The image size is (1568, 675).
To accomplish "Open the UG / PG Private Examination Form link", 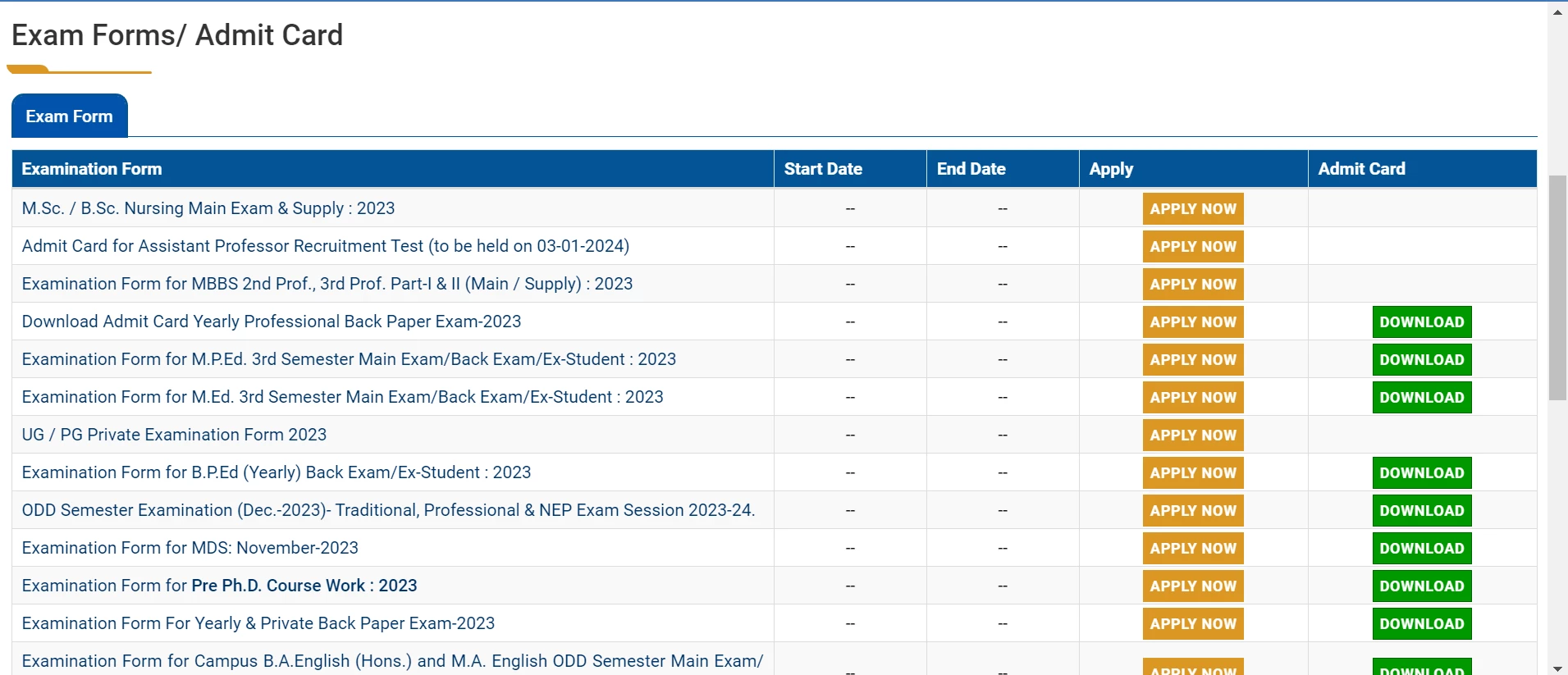I will click(x=174, y=435).
